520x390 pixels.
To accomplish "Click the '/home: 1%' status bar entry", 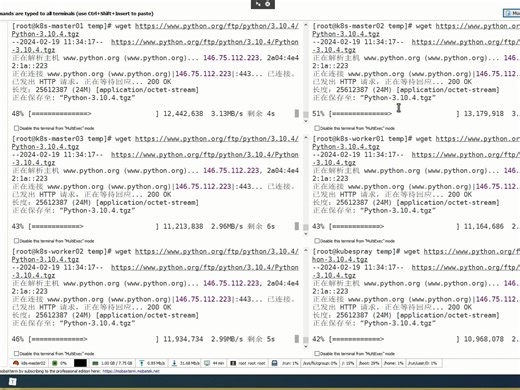I will click(393, 363).
